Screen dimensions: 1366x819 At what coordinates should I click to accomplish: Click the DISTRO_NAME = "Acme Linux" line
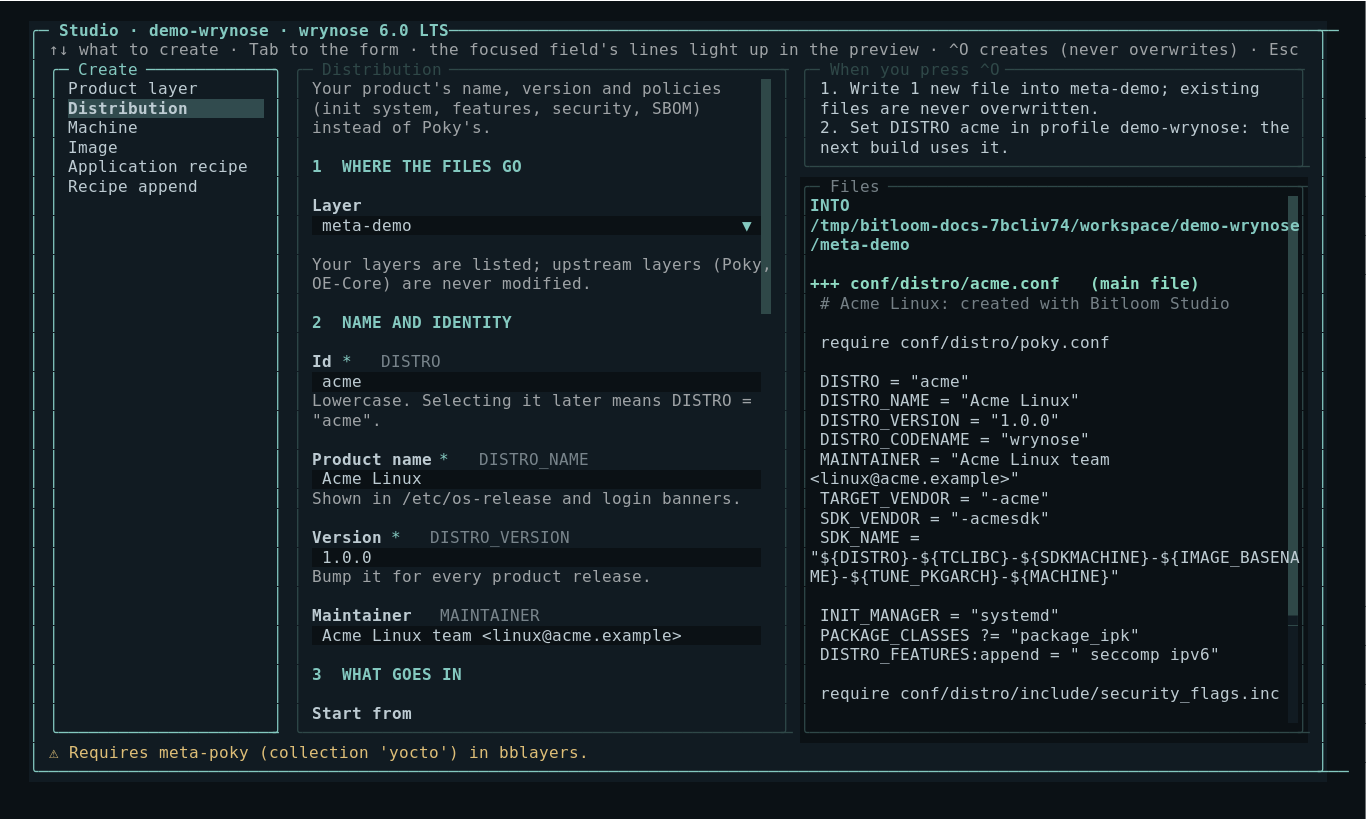click(950, 401)
